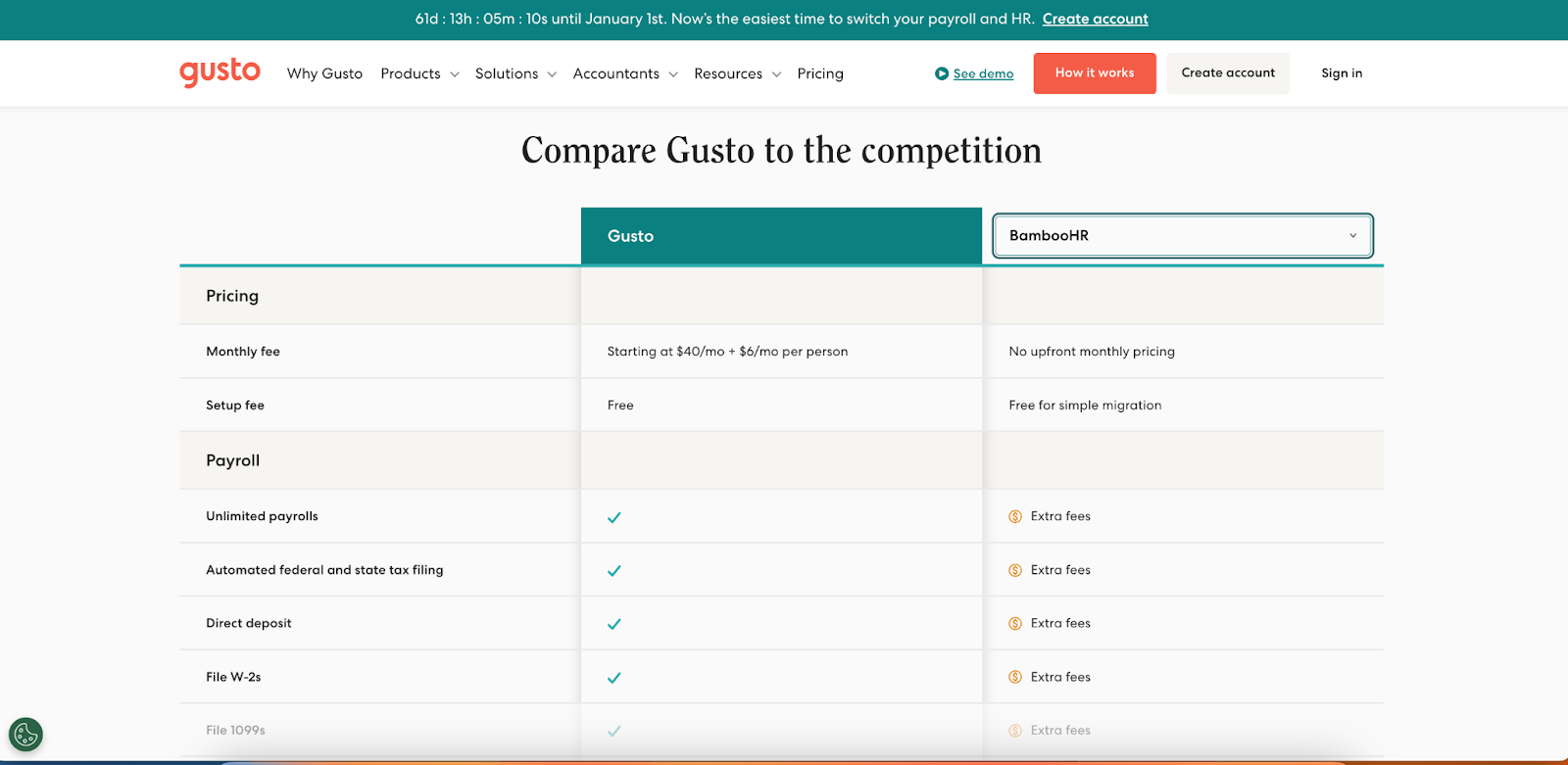Expand the Solutions menu
1568x765 pixels.
(x=515, y=73)
